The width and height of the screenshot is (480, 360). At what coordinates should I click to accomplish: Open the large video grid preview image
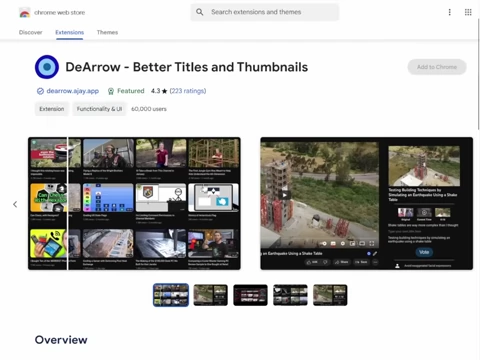point(134,203)
